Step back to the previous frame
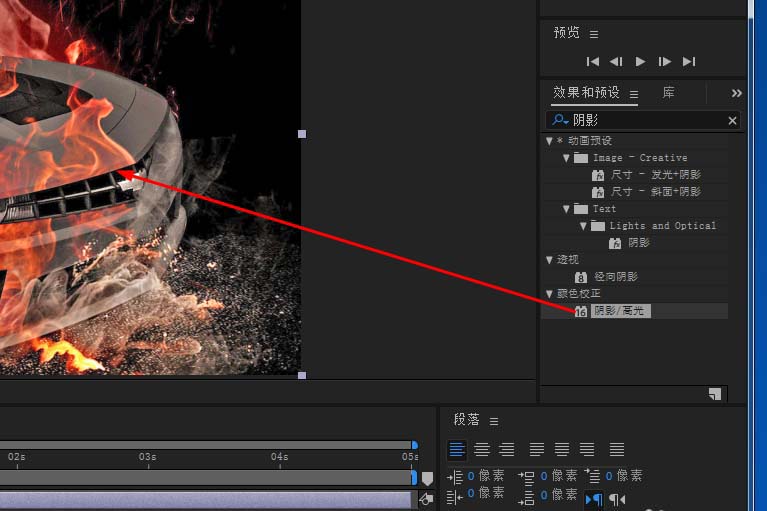 pos(617,61)
